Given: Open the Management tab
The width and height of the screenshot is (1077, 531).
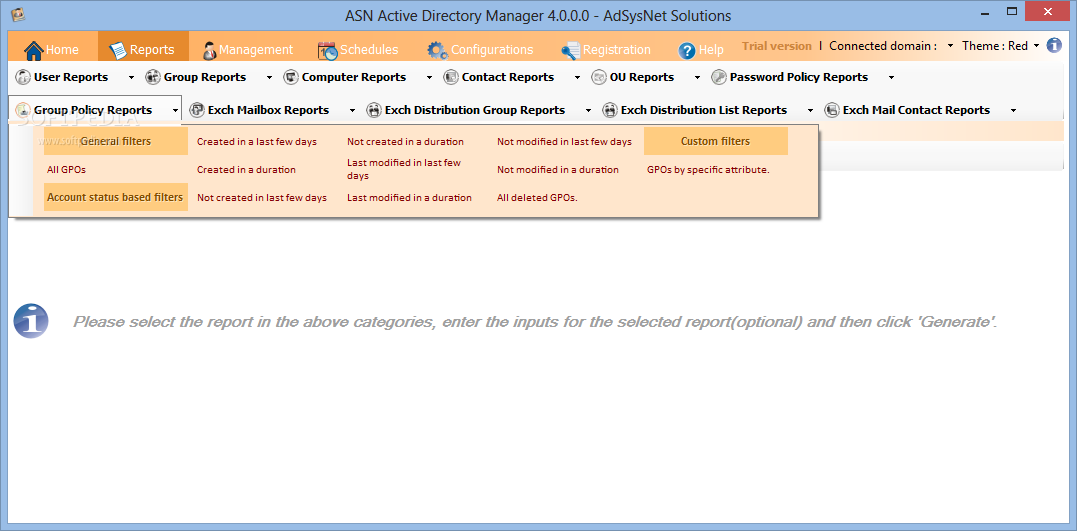Looking at the screenshot, I should coord(248,49).
